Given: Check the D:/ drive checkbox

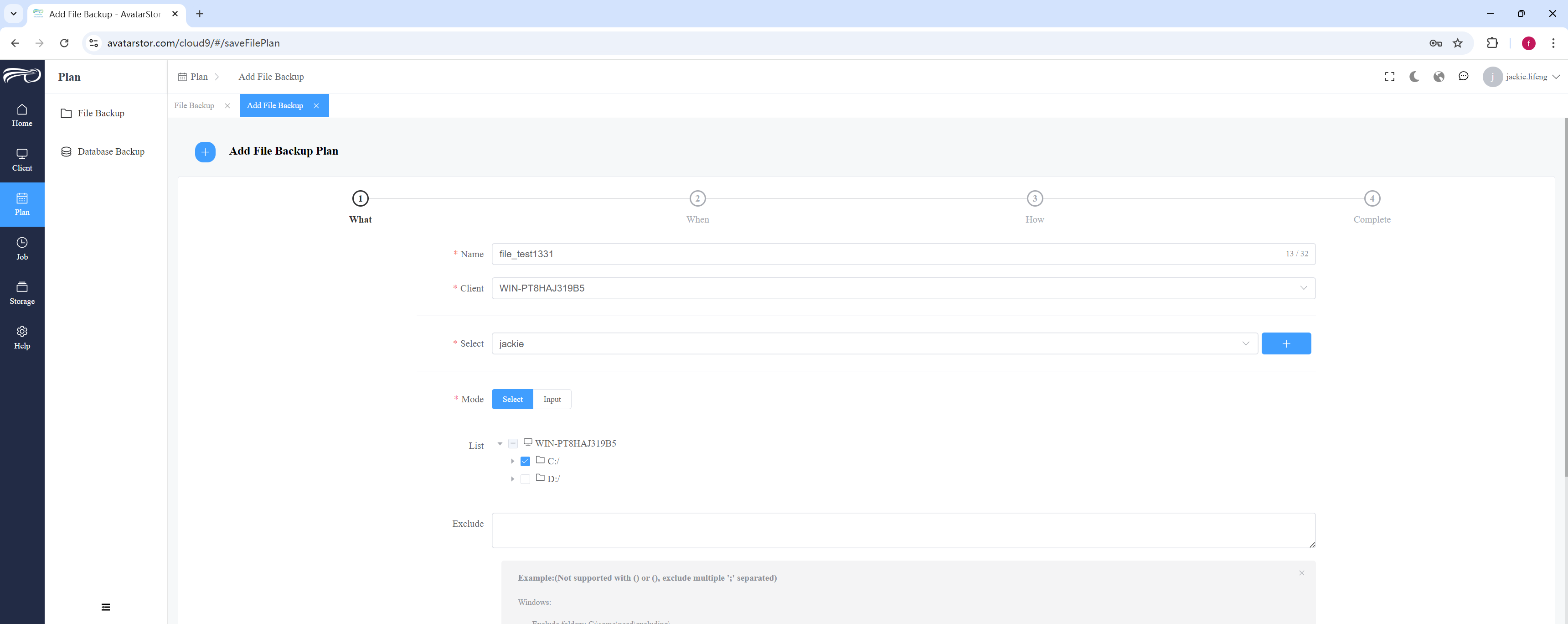Looking at the screenshot, I should 525,479.
